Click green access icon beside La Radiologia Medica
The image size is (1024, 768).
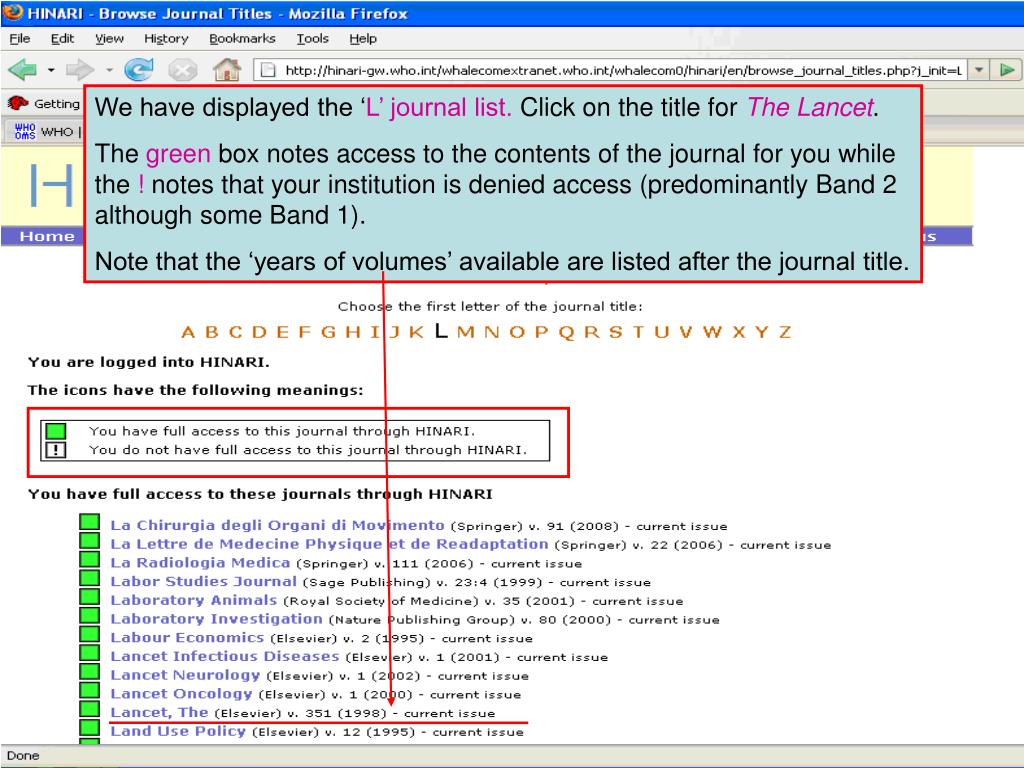pyautogui.click(x=89, y=559)
